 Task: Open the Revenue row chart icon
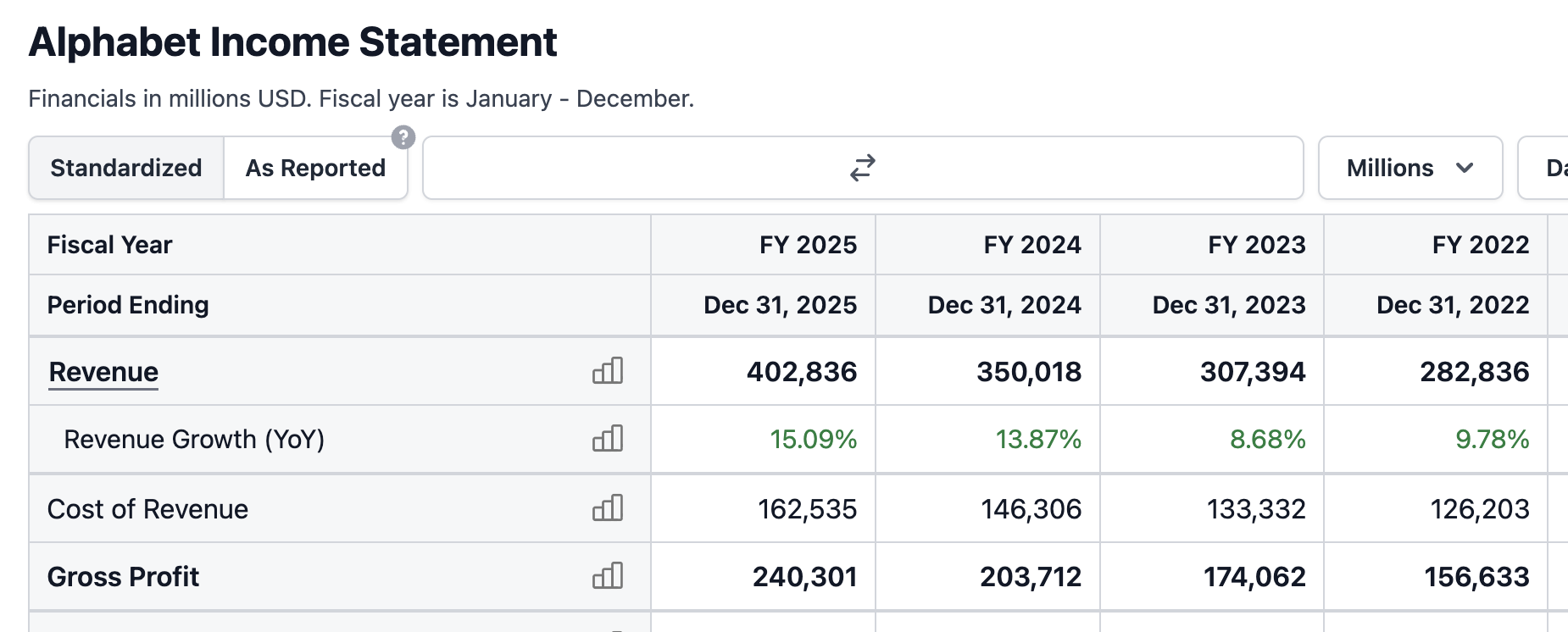(x=608, y=371)
